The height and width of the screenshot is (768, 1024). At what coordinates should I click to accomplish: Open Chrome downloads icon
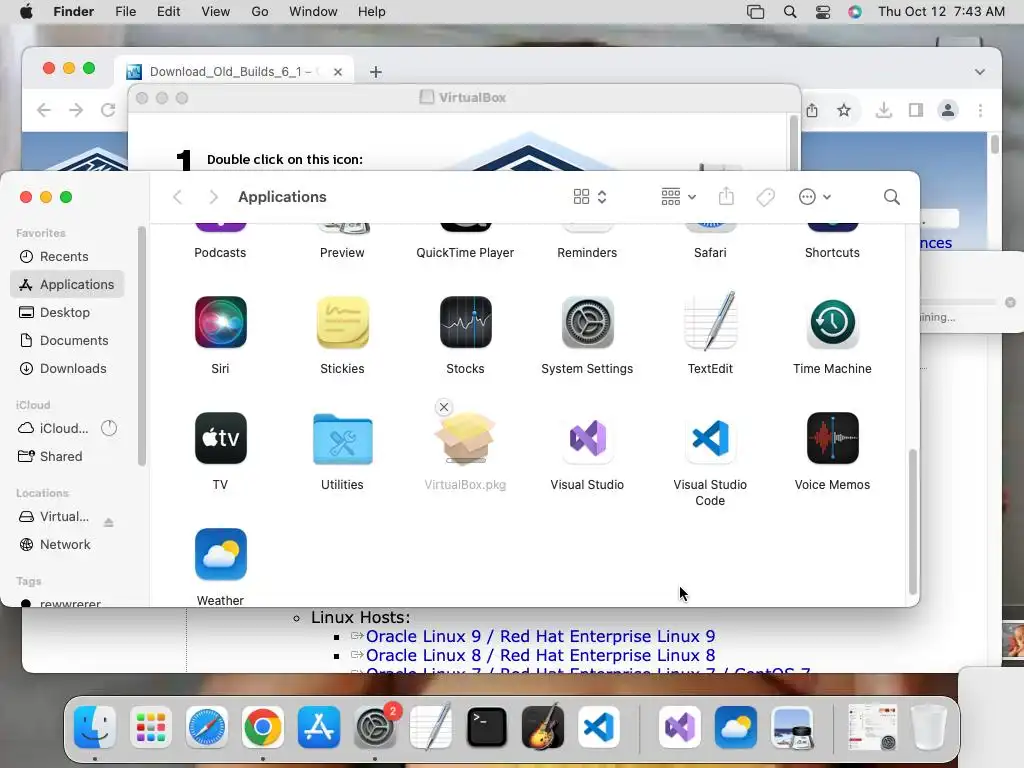tap(884, 110)
